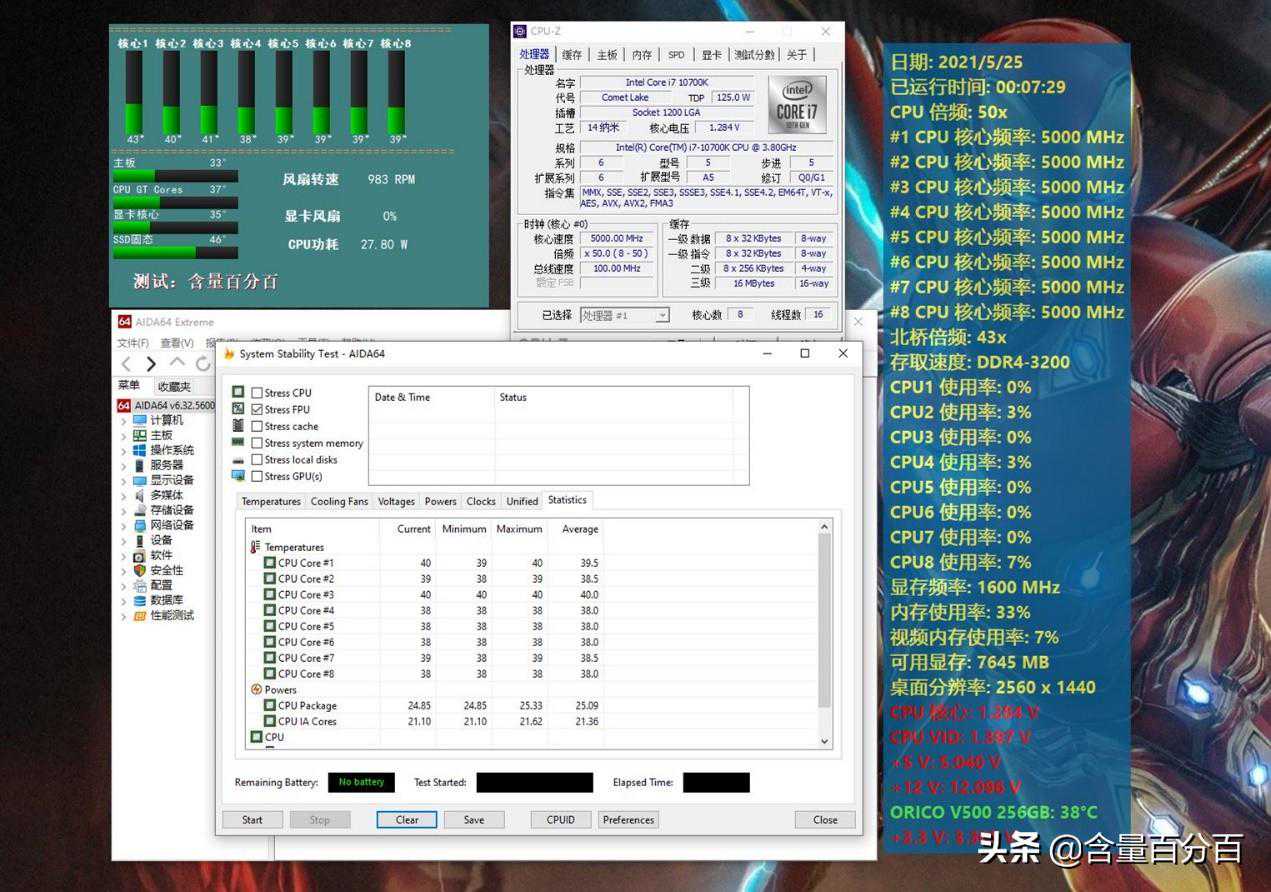Expand the 计算机 tree node
This screenshot has height=892, width=1271.
coord(124,421)
